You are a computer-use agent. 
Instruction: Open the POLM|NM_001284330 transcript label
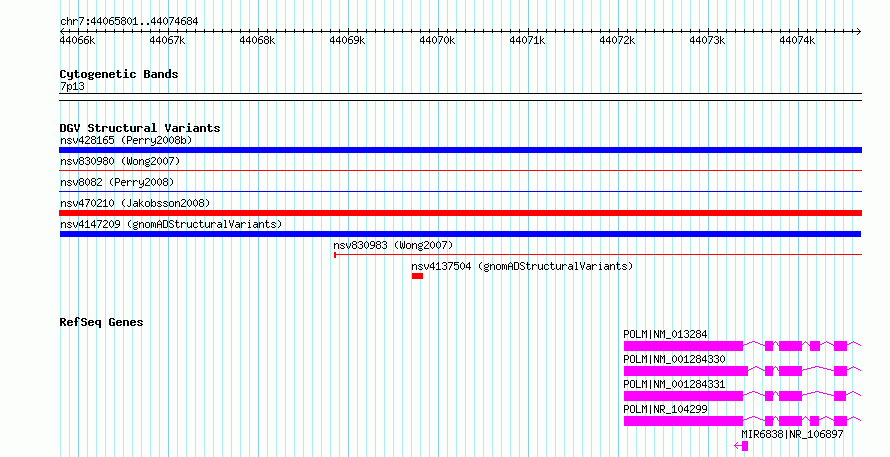pyautogui.click(x=674, y=360)
